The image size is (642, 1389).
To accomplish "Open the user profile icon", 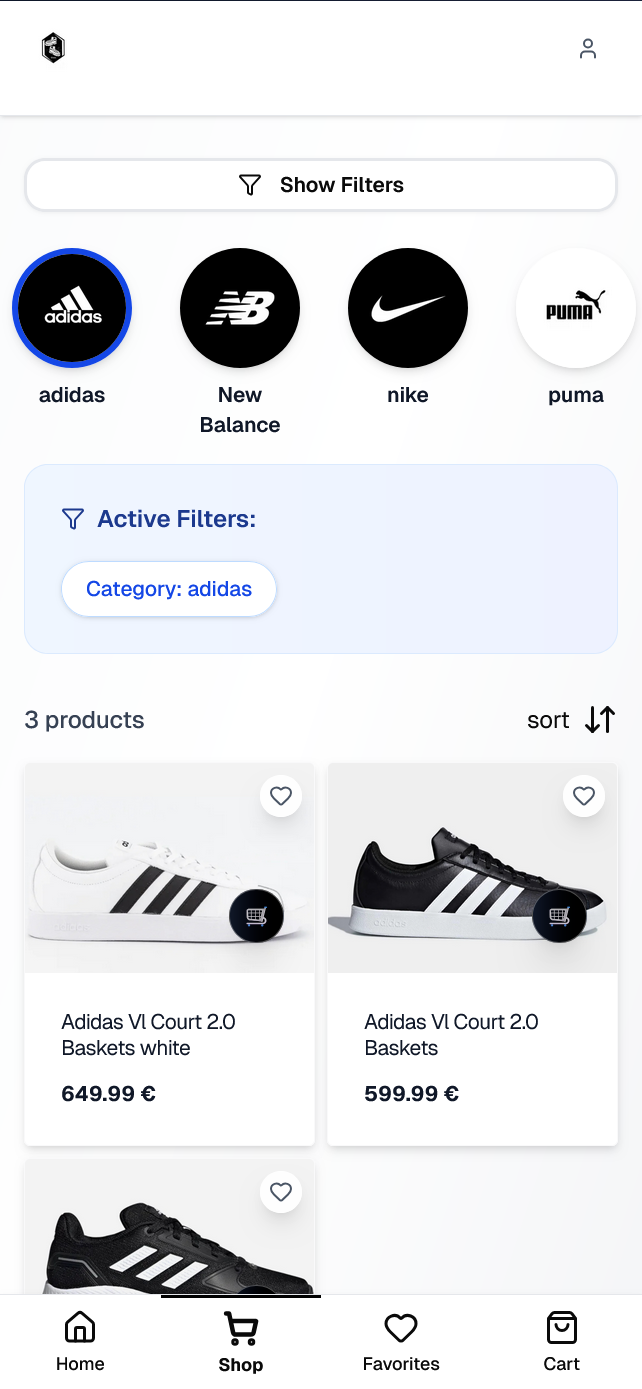I will point(588,49).
